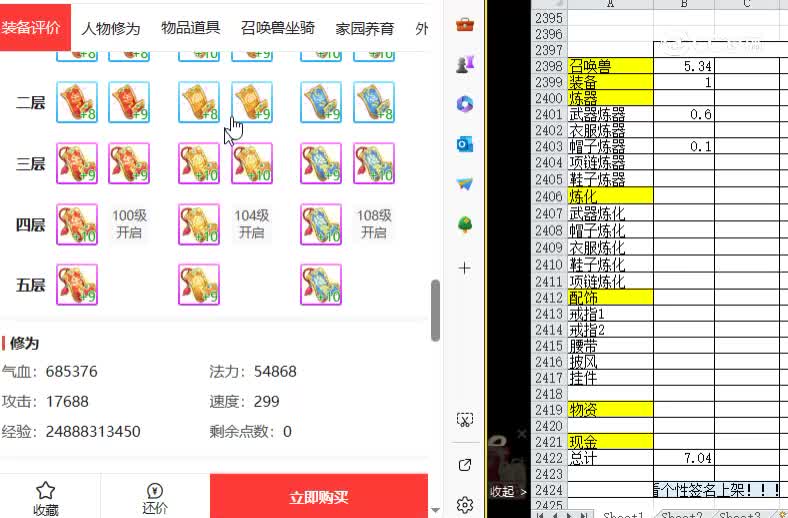The width and height of the screenshot is (788, 518).
Task: Click 气血 value 685376
Action: pos(71,371)
